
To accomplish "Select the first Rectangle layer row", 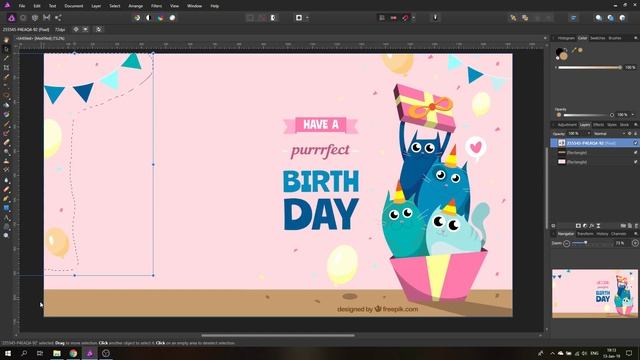I will [594, 152].
